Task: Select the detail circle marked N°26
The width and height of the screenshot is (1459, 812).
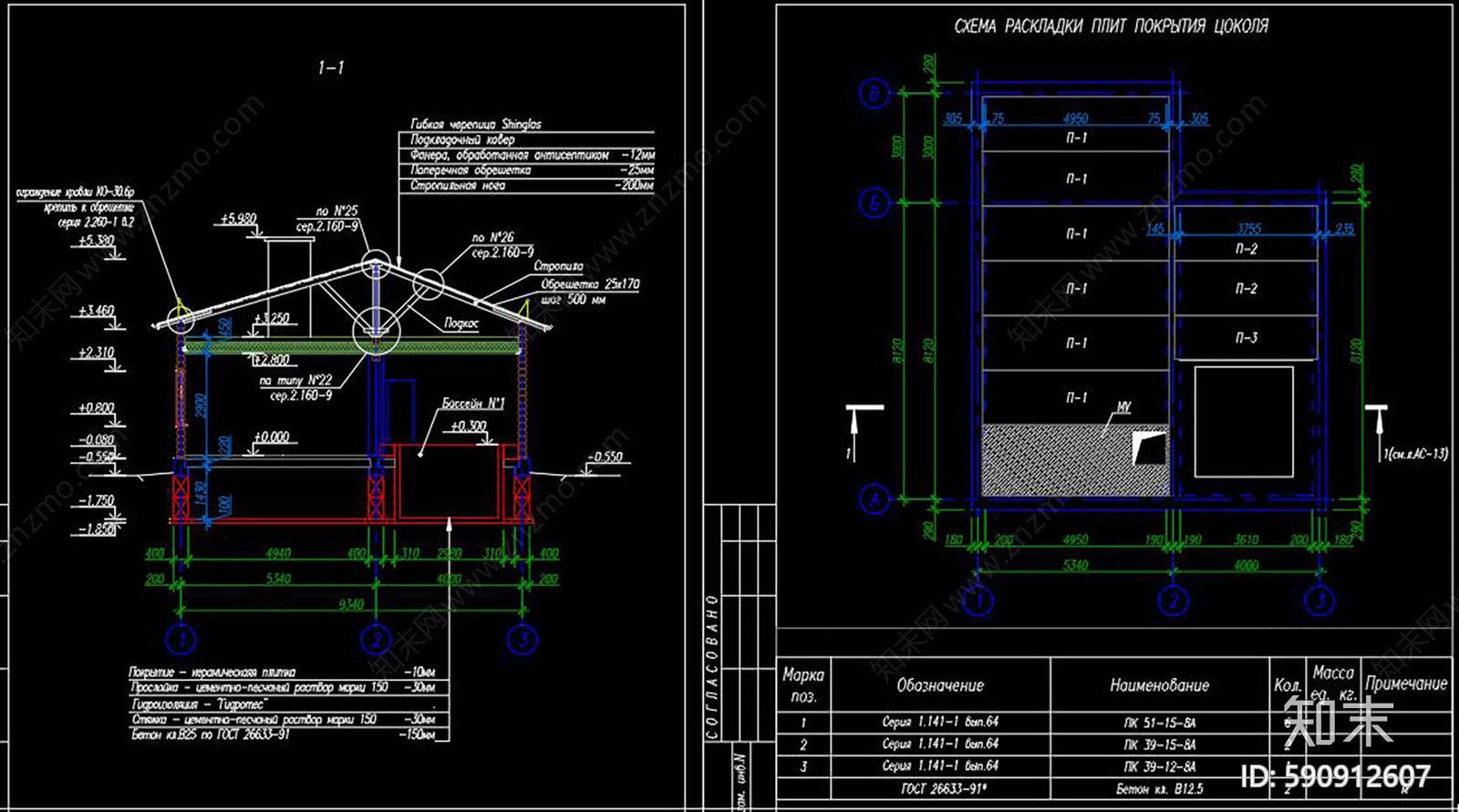Action: 429,284
